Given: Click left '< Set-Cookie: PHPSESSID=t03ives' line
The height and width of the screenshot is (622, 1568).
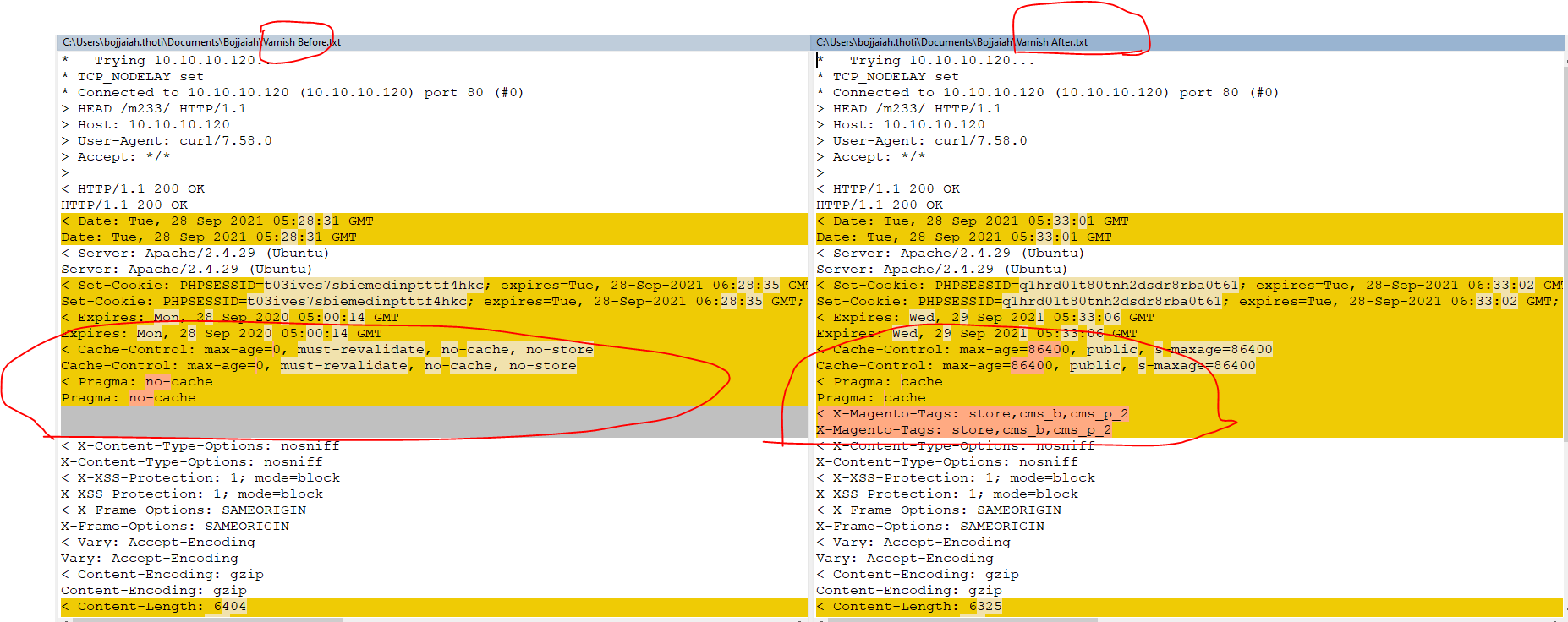Looking at the screenshot, I should pos(434,286).
